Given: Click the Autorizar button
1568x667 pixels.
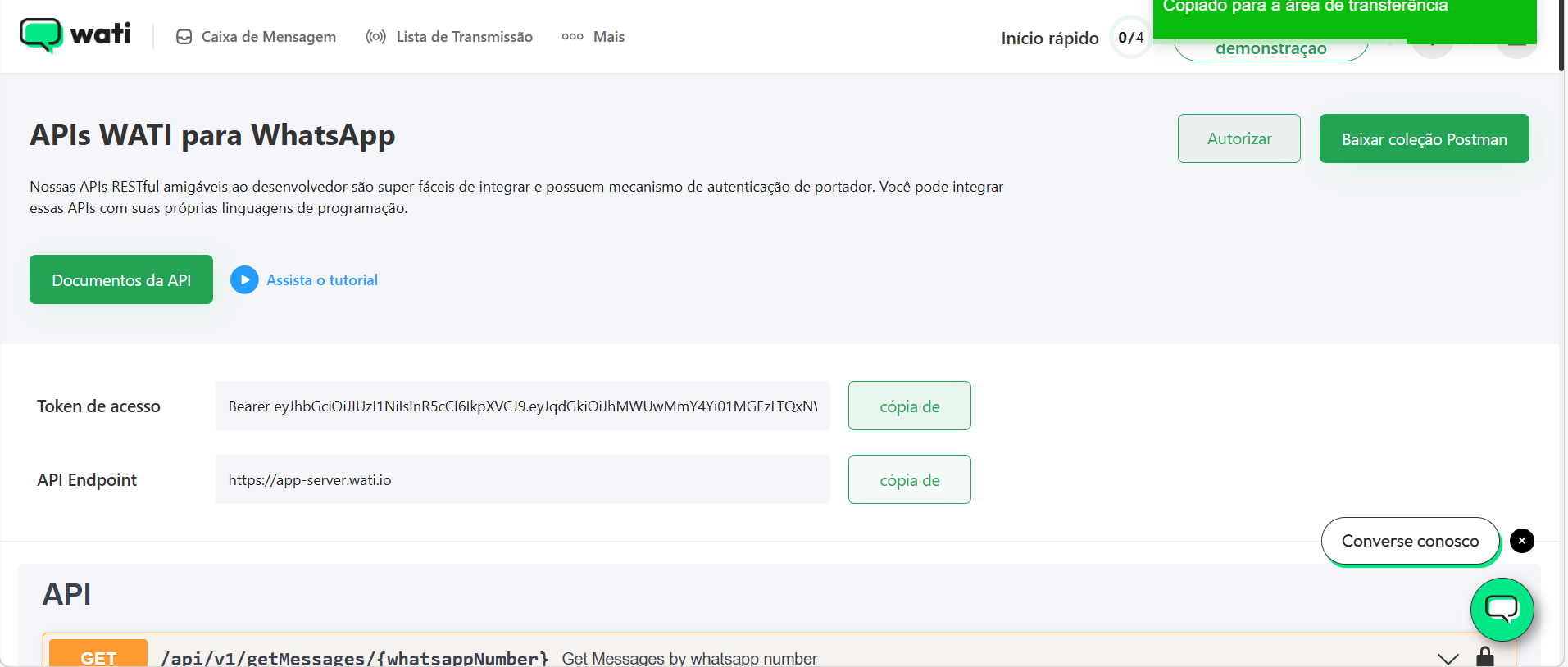Looking at the screenshot, I should (x=1238, y=138).
